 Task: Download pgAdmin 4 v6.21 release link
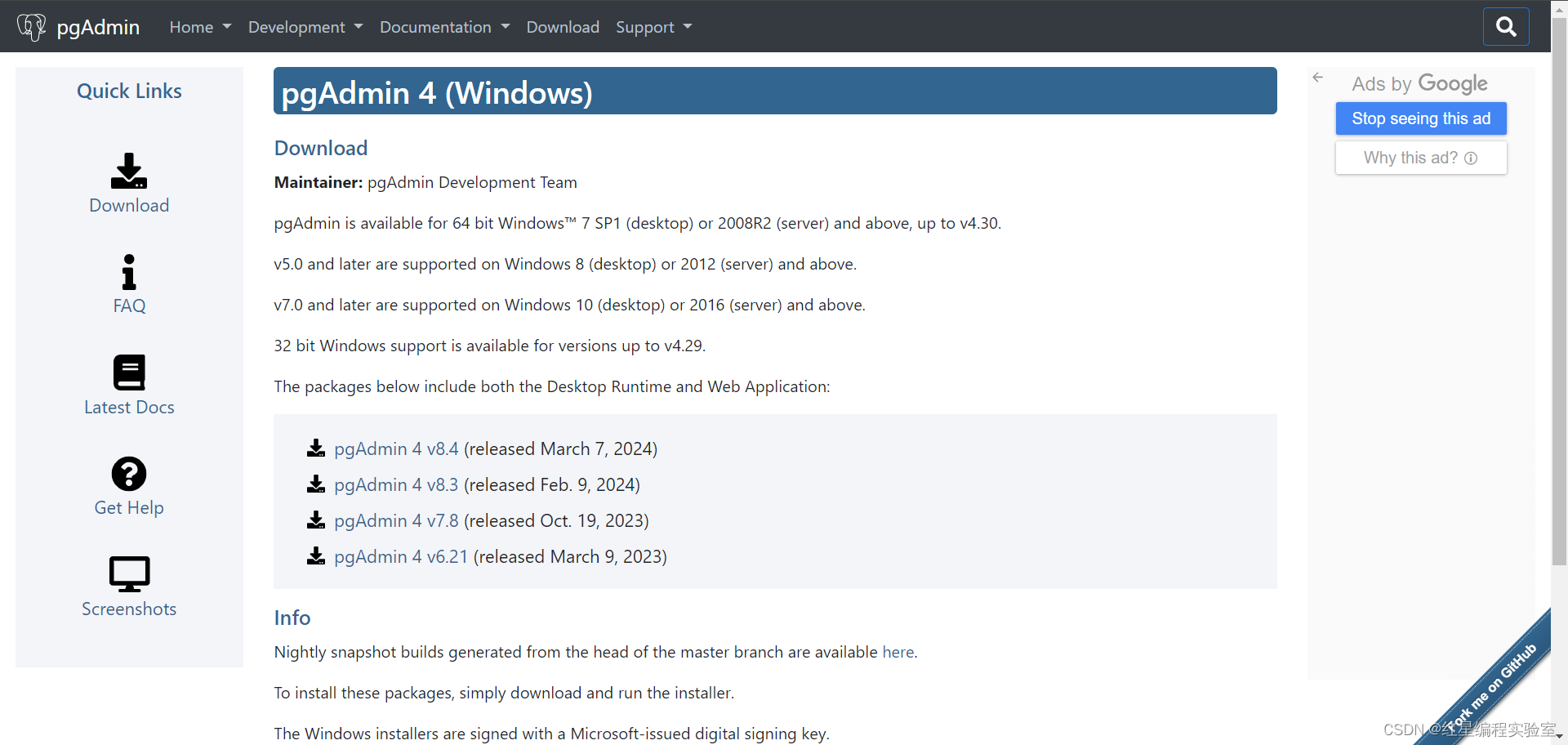[x=401, y=556]
